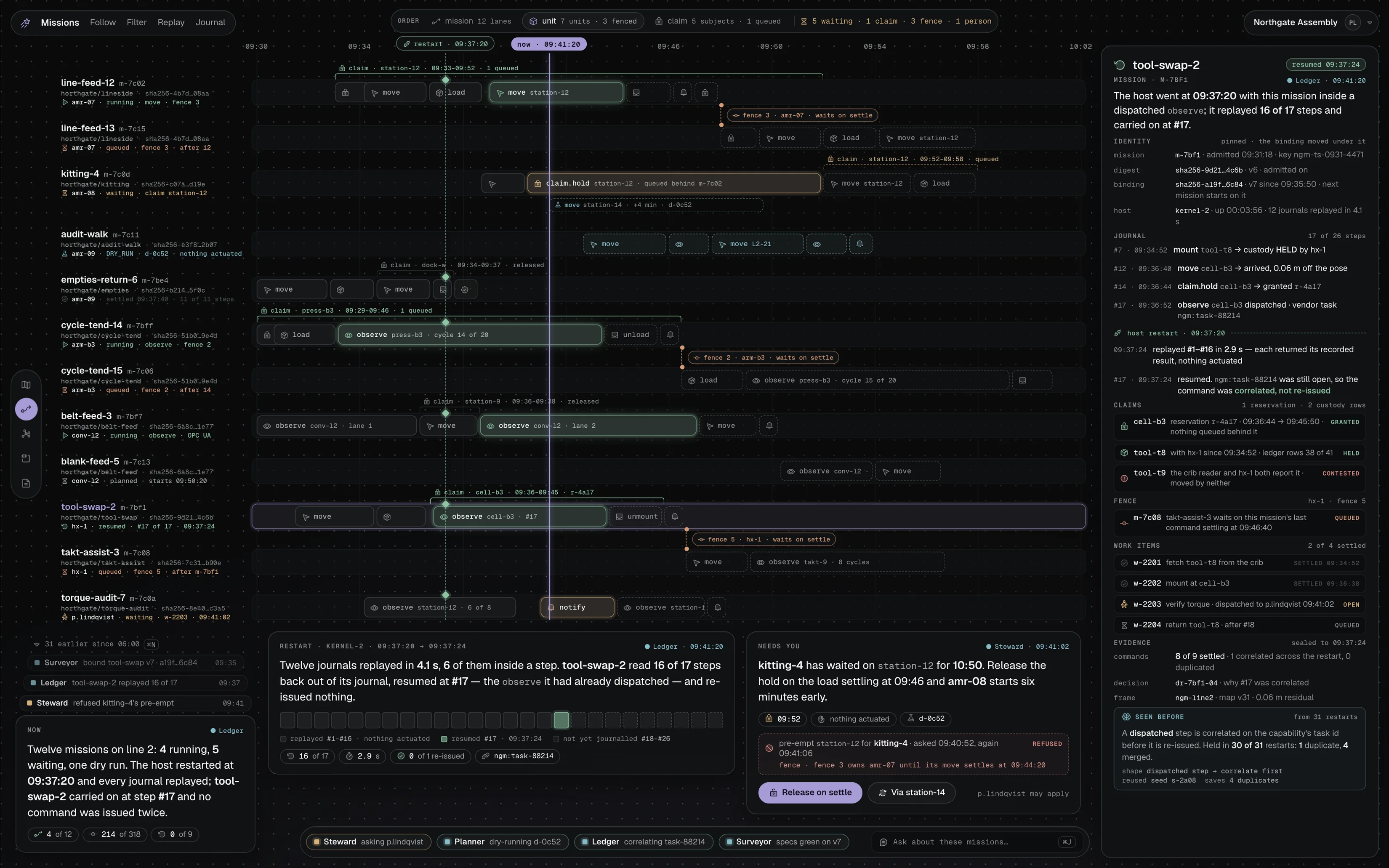Toggle the not yet journalled legend box
This screenshot has height=868, width=1389.
[x=556, y=739]
